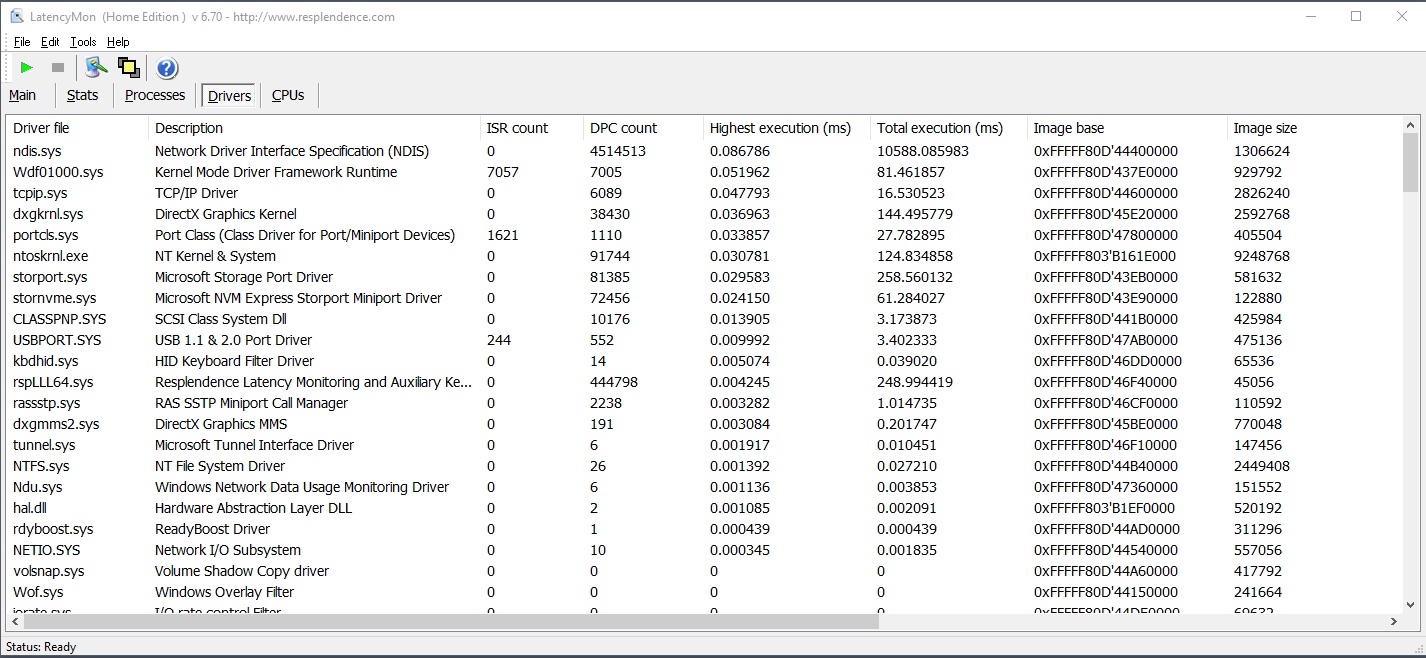Select the NTFS.sys driver row
1426x658 pixels.
tap(705, 466)
